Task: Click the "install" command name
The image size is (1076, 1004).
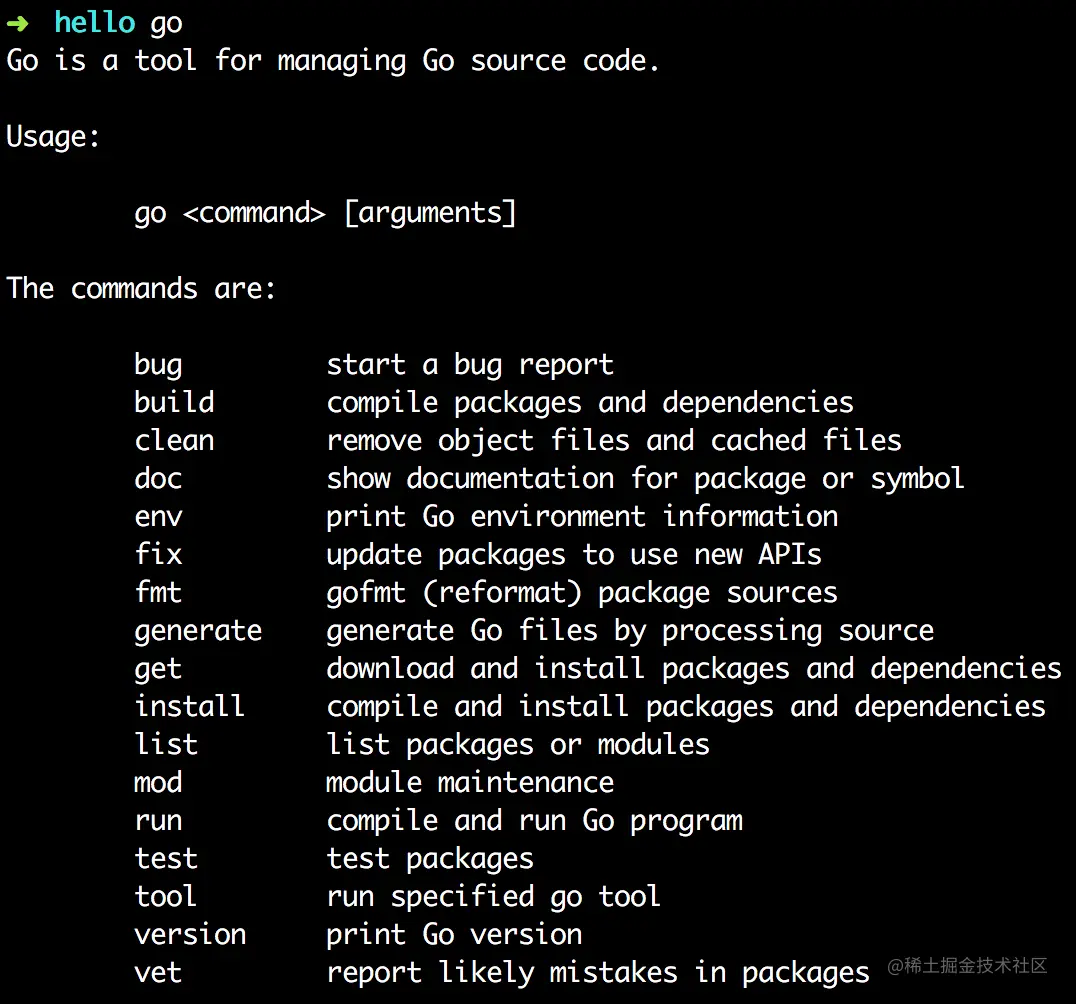Action: click(190, 706)
